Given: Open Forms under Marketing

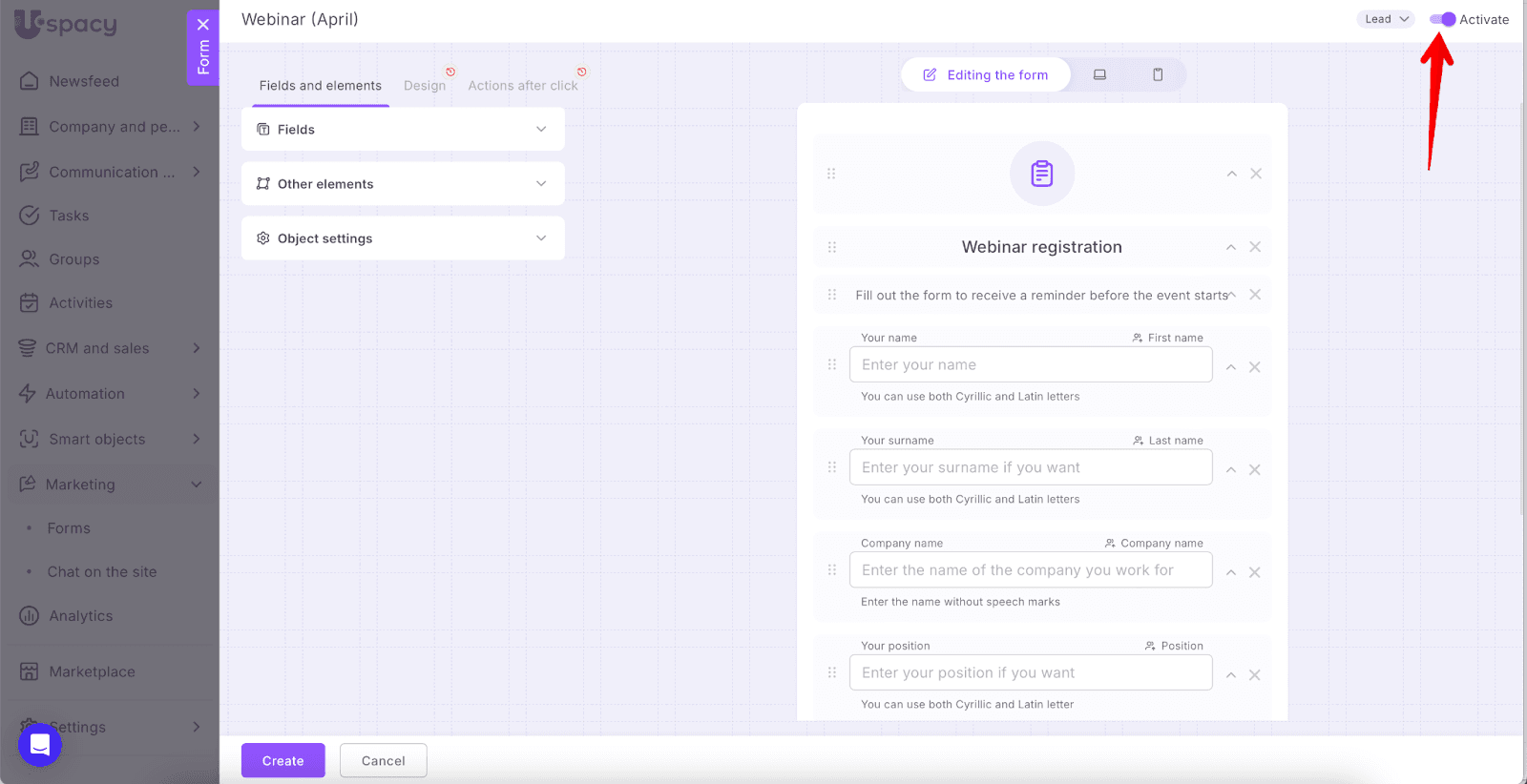Looking at the screenshot, I should click(x=69, y=528).
